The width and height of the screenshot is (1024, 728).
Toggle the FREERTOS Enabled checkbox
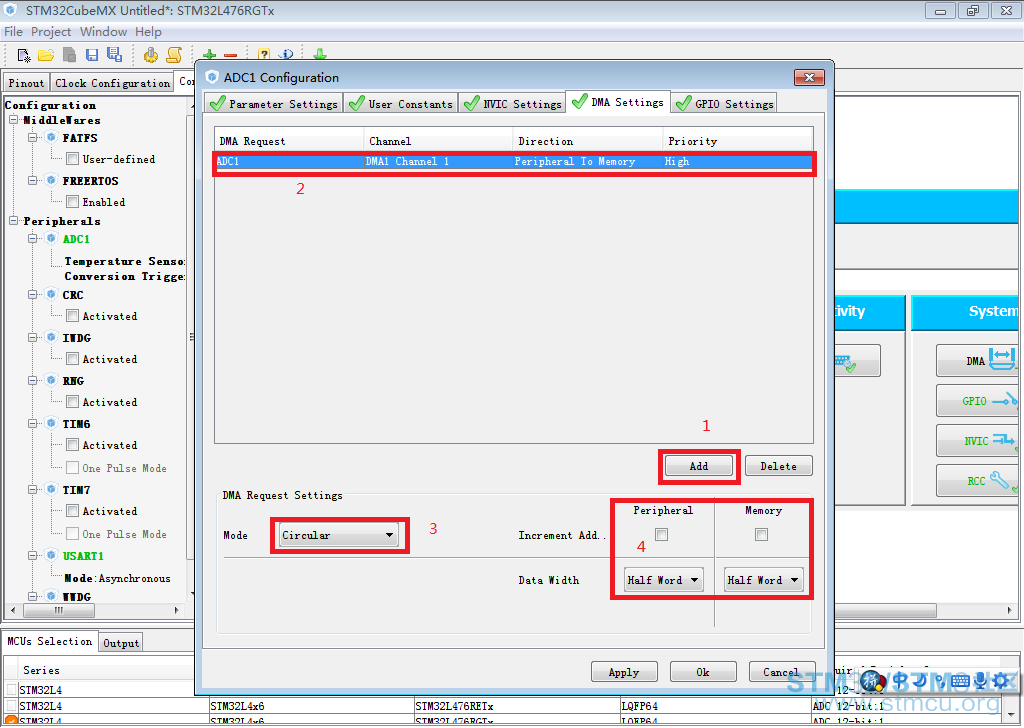[x=72, y=202]
